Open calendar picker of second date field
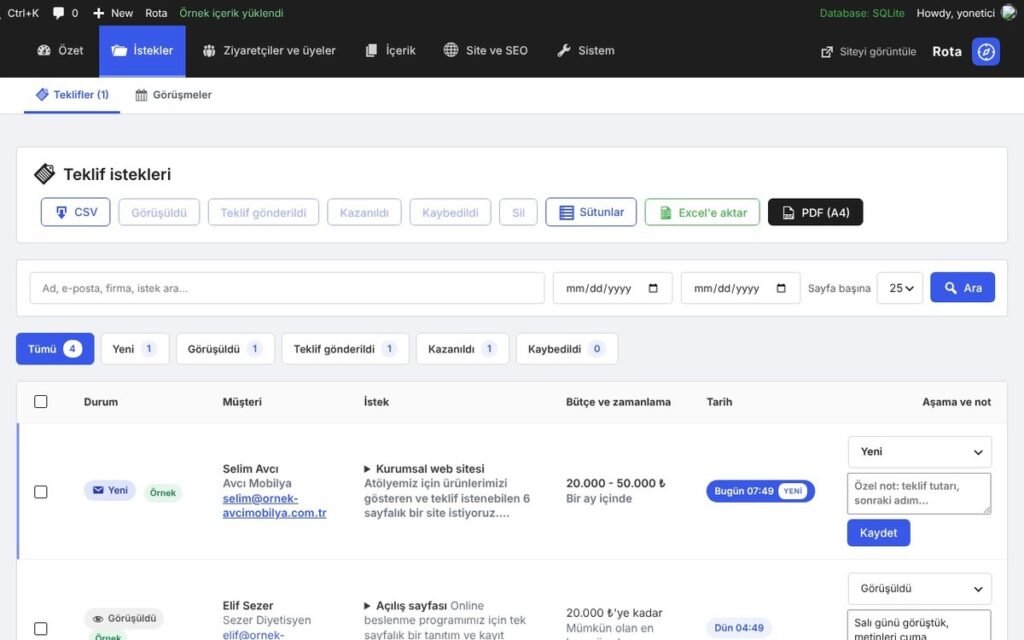This screenshot has height=640, width=1024. tap(781, 288)
